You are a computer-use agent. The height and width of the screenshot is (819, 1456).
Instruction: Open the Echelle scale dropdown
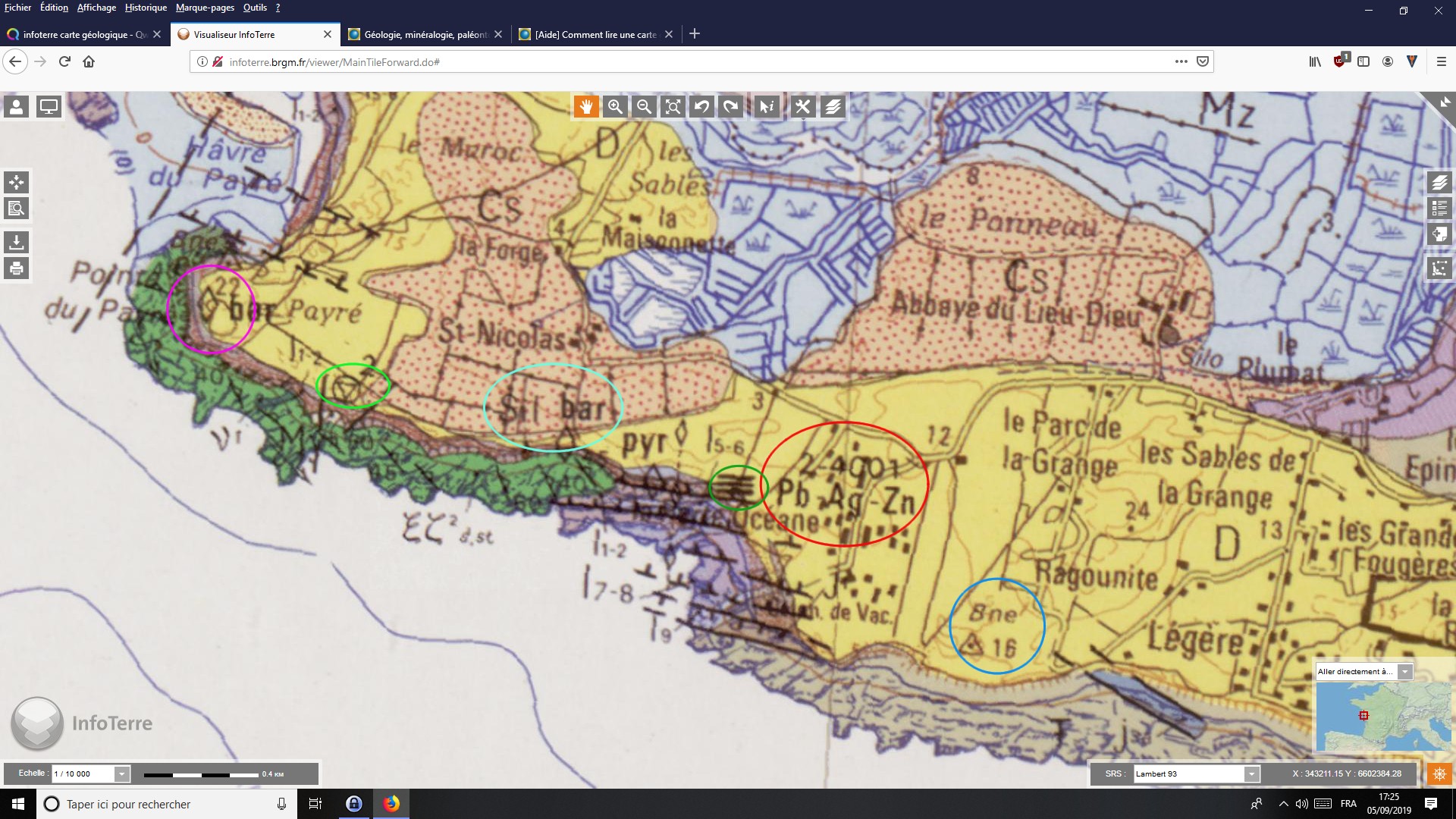pos(121,774)
